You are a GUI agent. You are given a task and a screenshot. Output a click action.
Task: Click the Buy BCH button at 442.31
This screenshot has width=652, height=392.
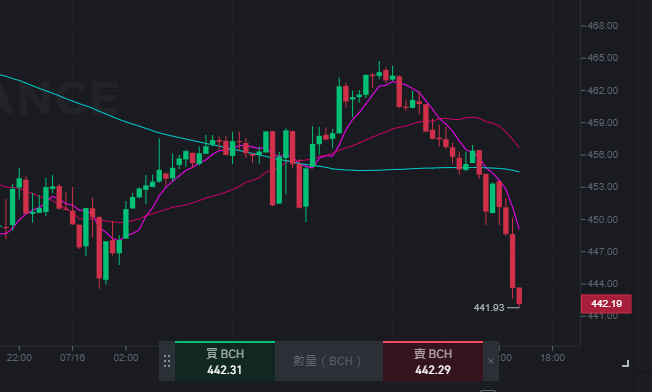pyautogui.click(x=225, y=361)
